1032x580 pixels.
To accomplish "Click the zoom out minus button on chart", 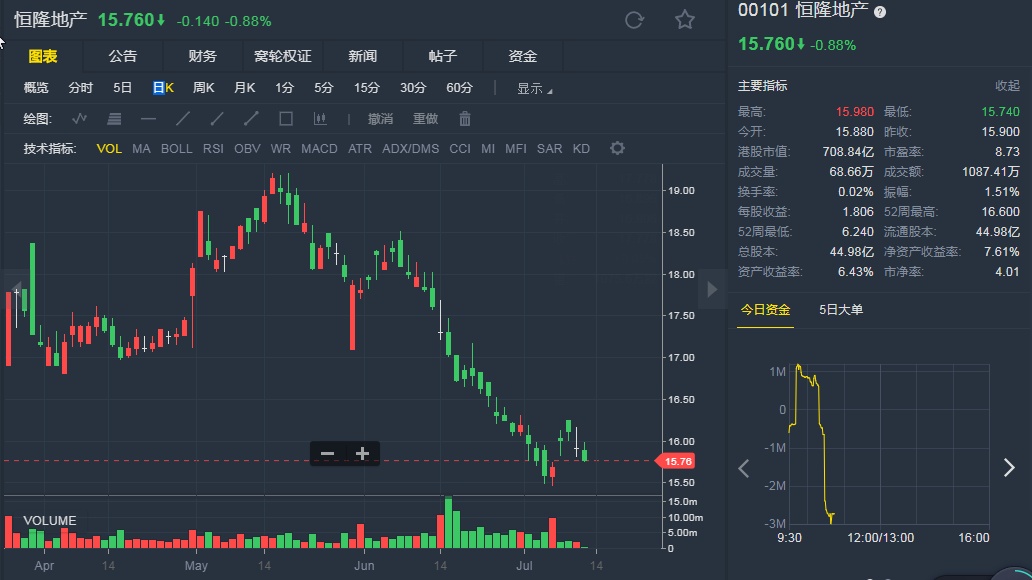I will click(x=327, y=453).
